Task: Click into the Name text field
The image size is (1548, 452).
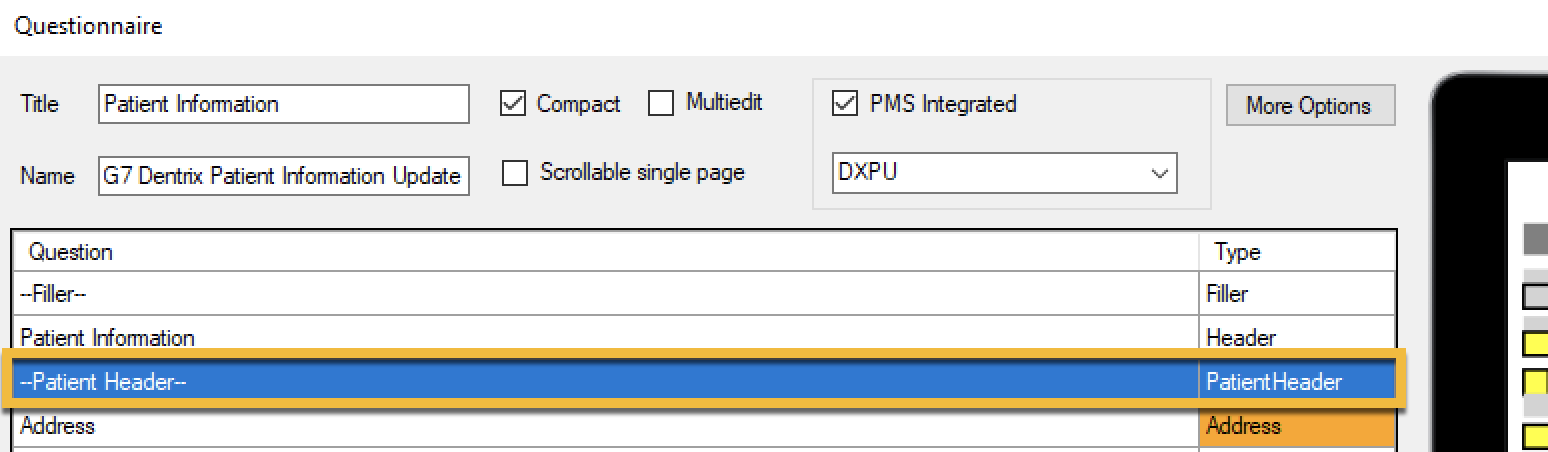Action: (x=284, y=176)
